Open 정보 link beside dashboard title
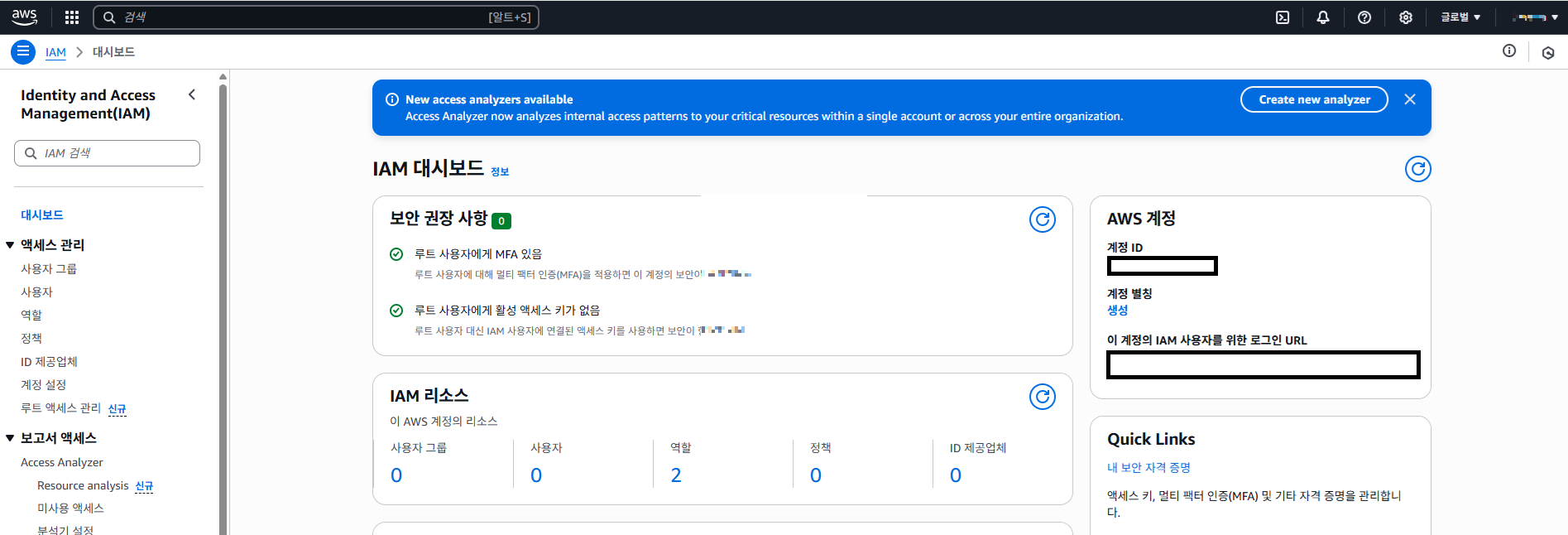This screenshot has width=1568, height=535. (x=500, y=171)
